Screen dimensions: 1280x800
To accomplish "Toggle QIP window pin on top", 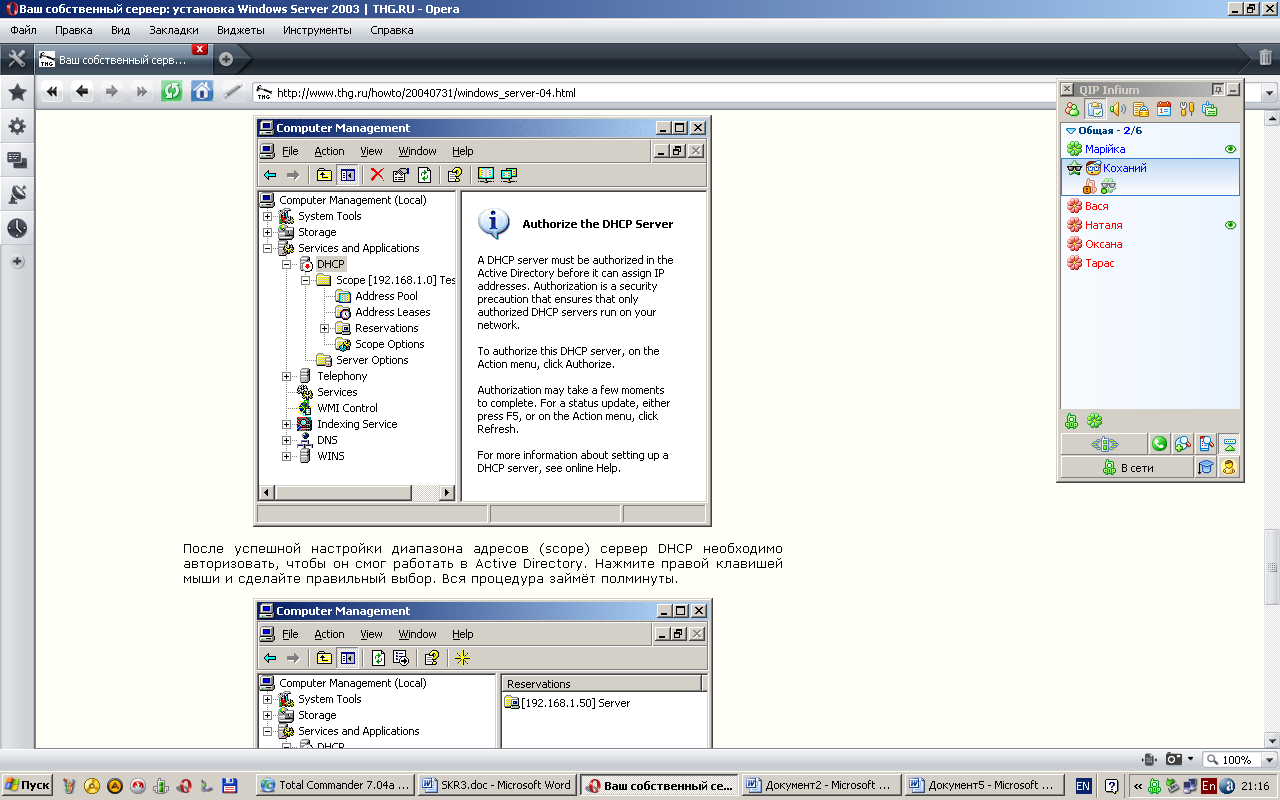I will click(x=1217, y=90).
